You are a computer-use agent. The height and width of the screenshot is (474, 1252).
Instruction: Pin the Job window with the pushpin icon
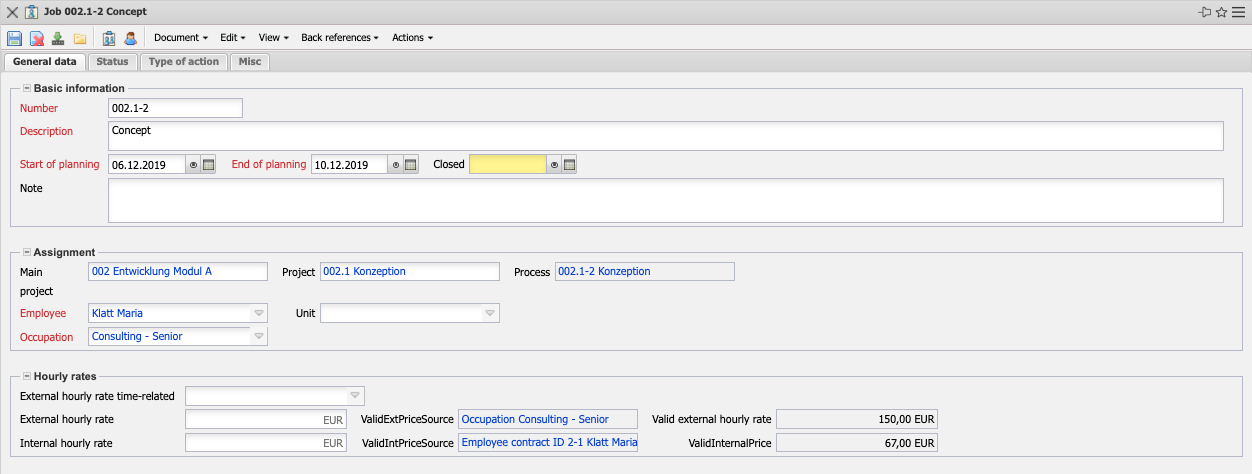click(1204, 12)
